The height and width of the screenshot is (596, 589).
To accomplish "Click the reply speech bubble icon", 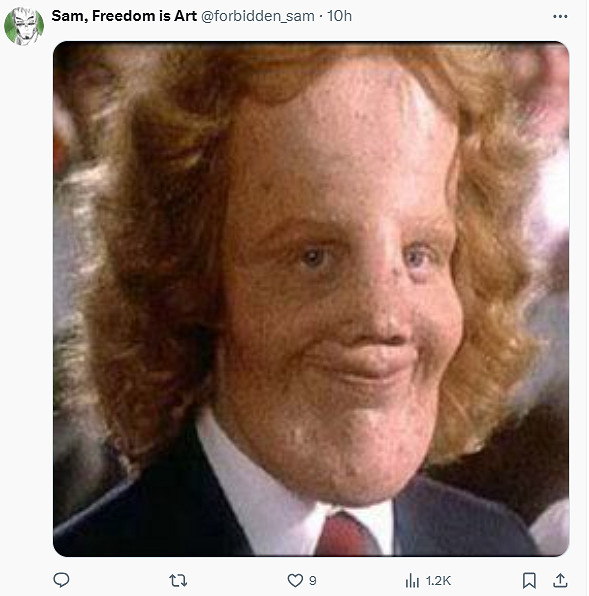I will pyautogui.click(x=61, y=580).
